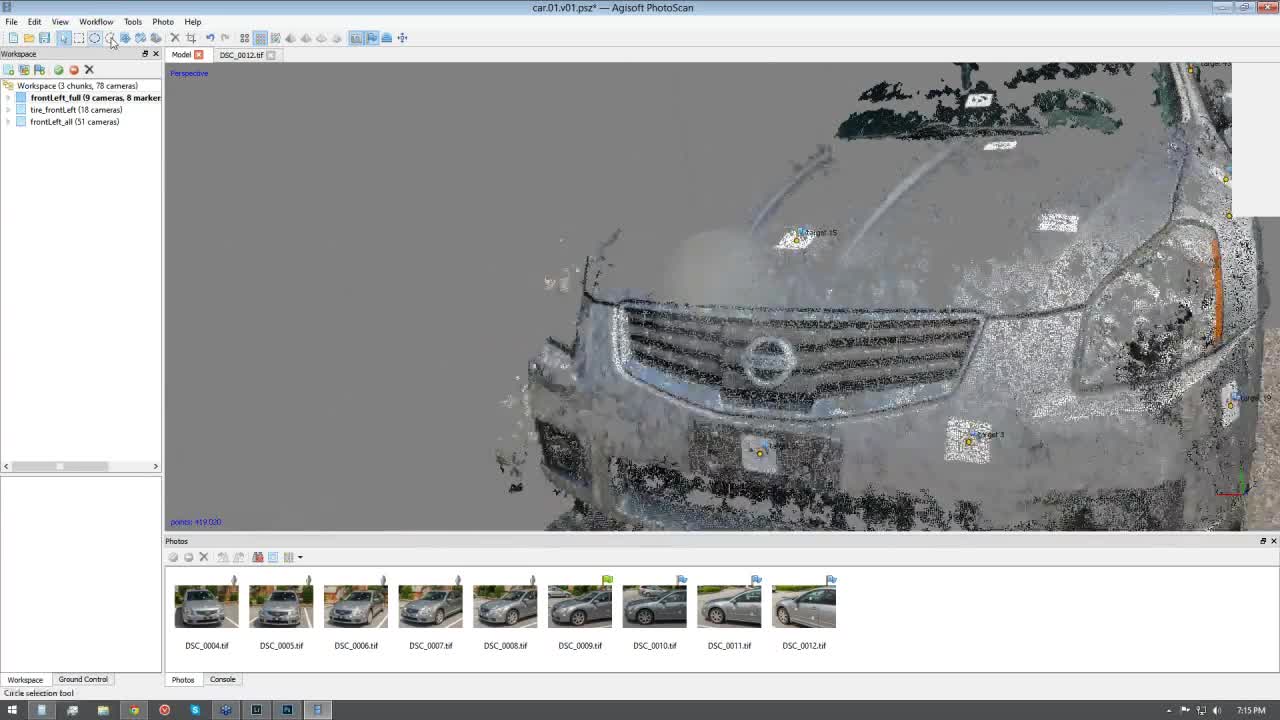1280x720 pixels.
Task: Click the Add Photos icon in Workspace toolbar
Action: 24,70
